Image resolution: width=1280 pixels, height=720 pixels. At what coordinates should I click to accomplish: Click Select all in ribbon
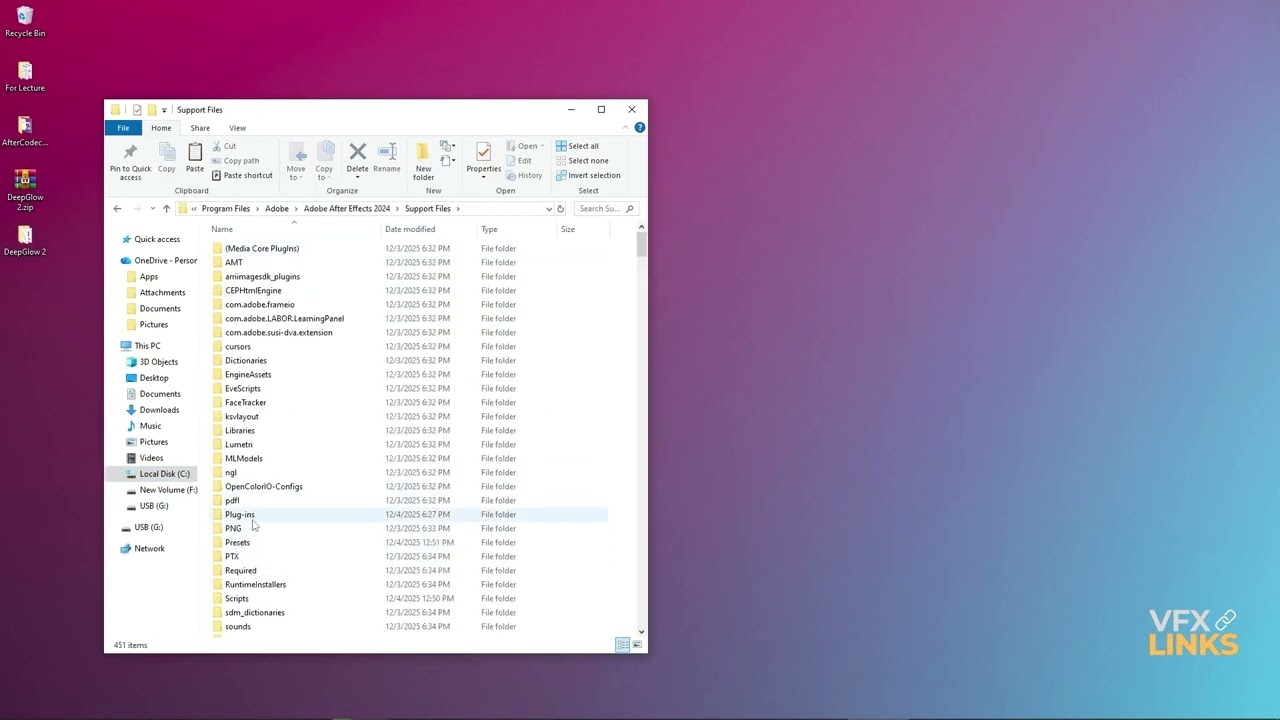[577, 146]
